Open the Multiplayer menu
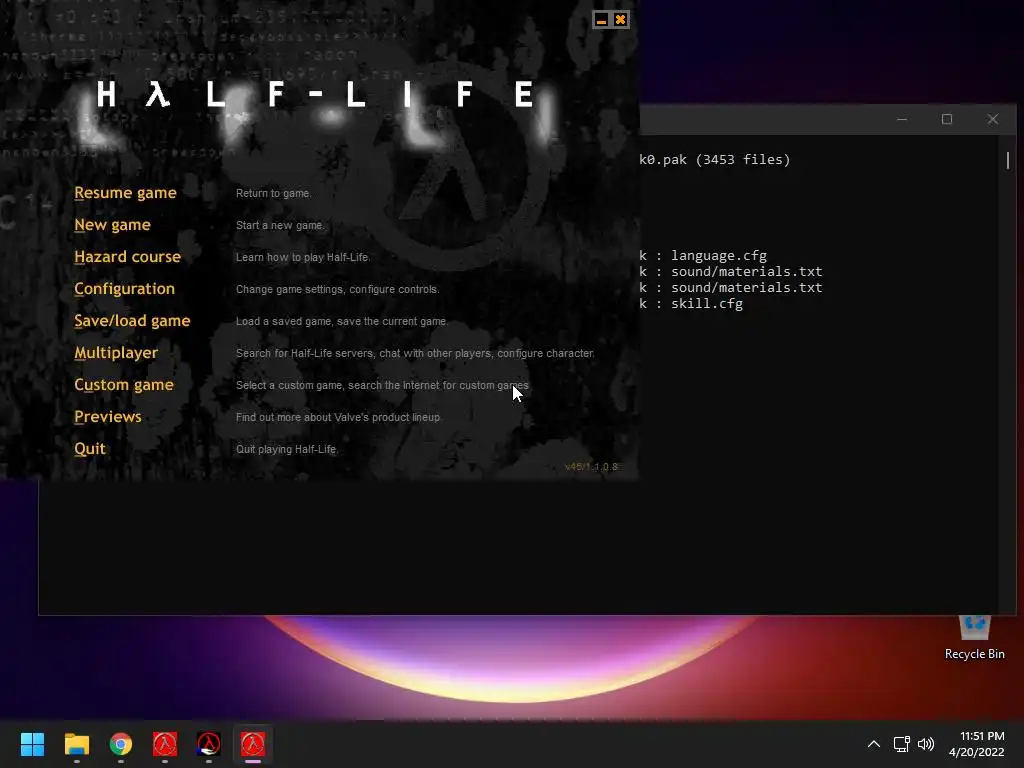The height and width of the screenshot is (768, 1024). [x=116, y=353]
